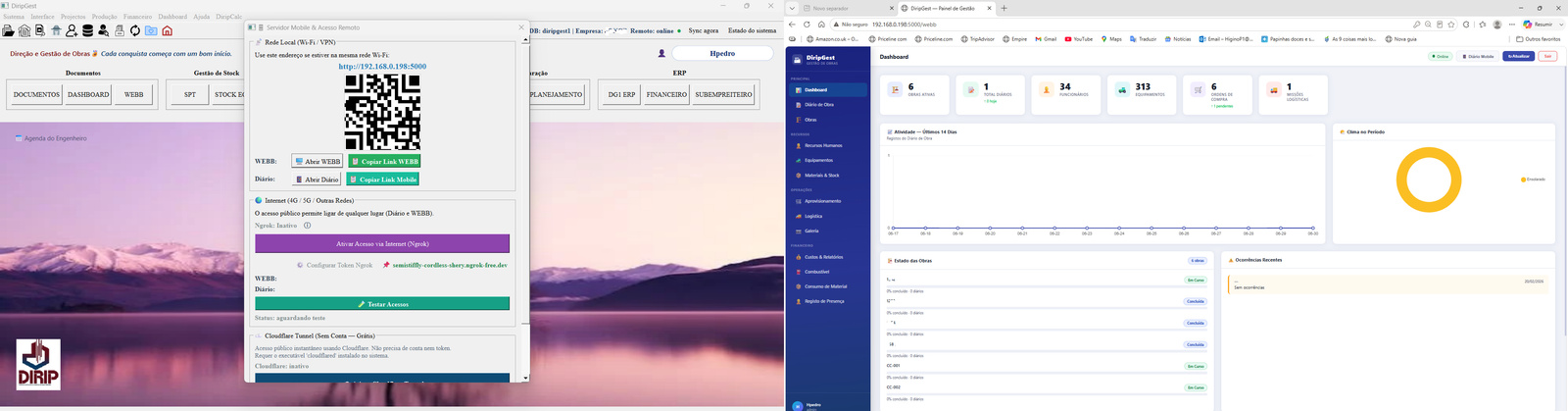Open Missões Logísticas stat card
1568x411 pixels.
(x=1292, y=95)
